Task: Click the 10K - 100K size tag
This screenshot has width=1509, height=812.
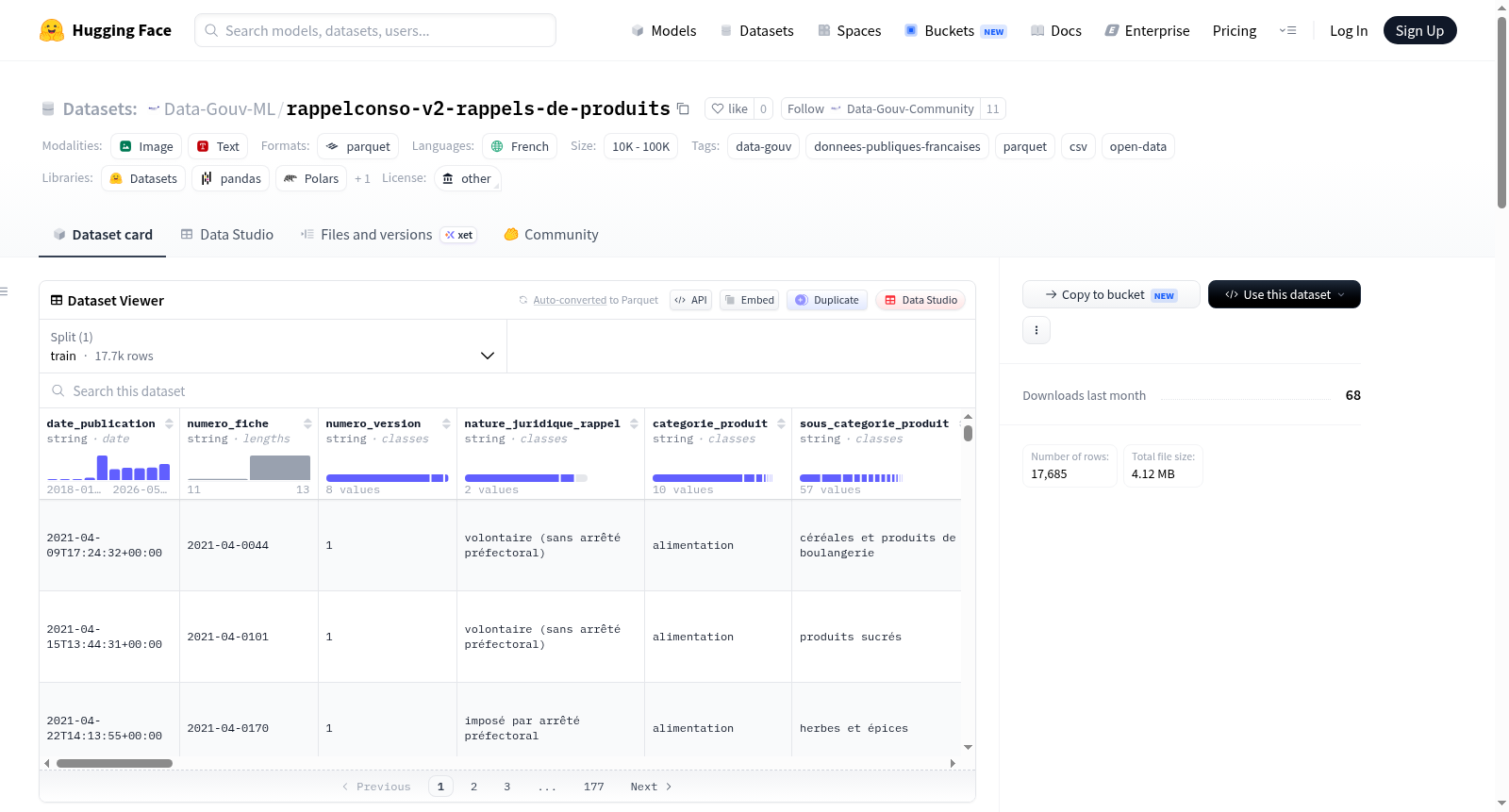Action: pos(640,146)
